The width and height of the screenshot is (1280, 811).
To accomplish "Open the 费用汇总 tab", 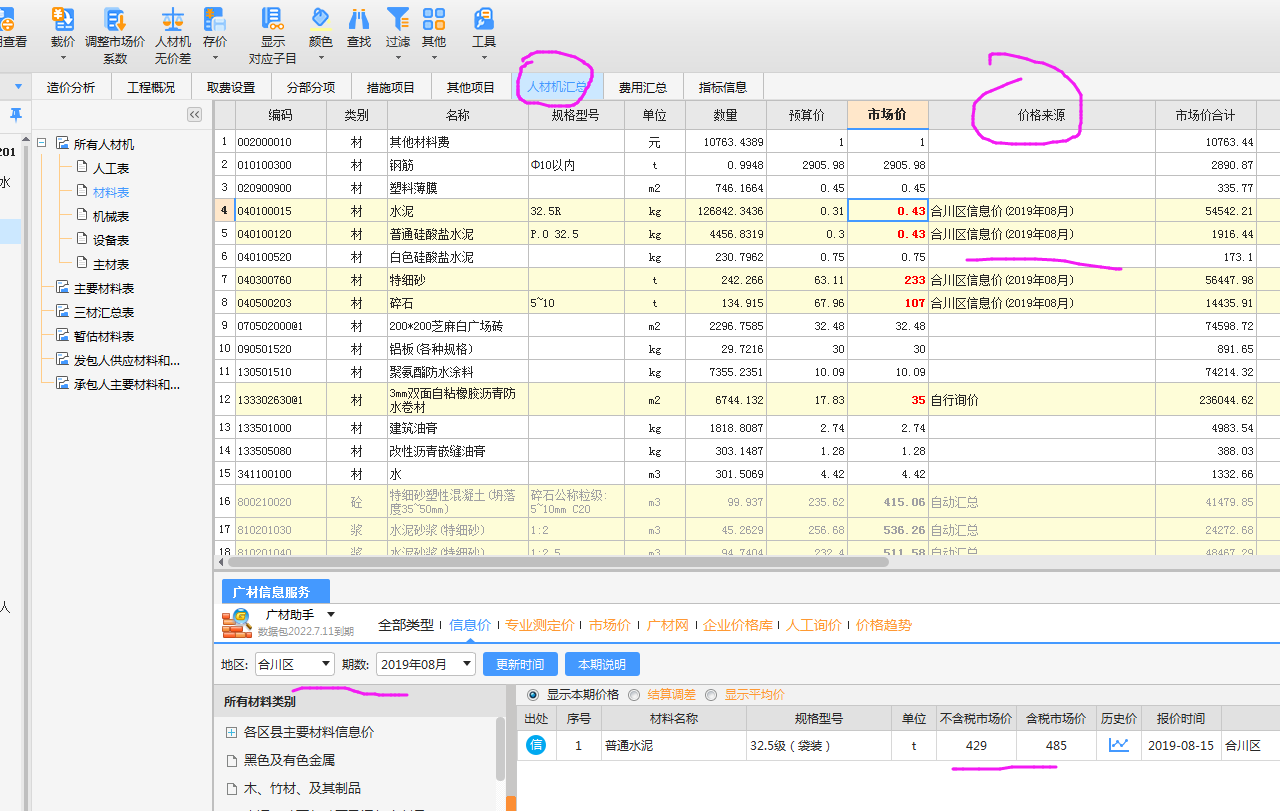I will 643,87.
